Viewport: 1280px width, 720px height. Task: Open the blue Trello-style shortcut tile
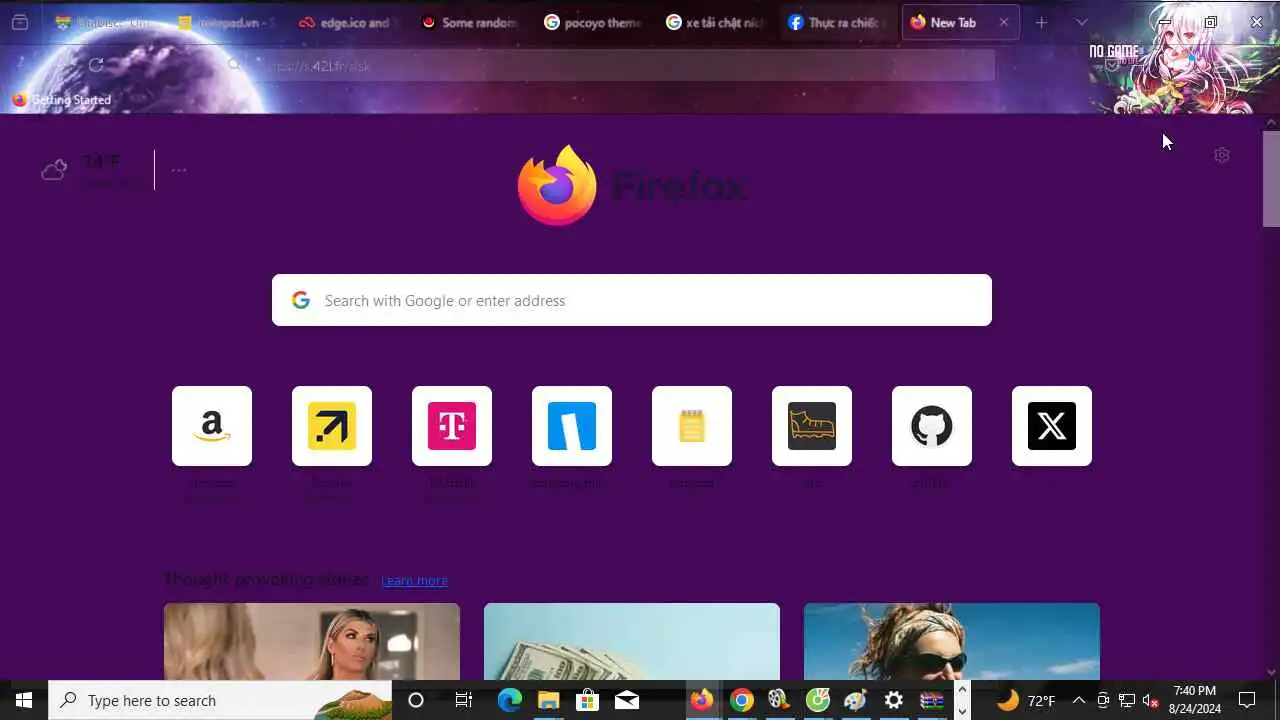click(572, 426)
